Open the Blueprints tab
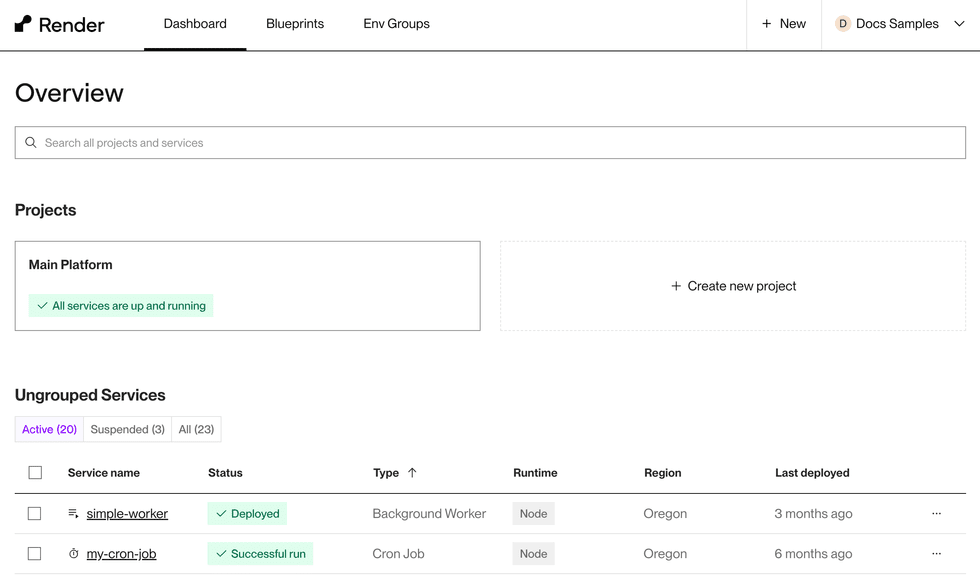This screenshot has width=980, height=580. tap(295, 24)
